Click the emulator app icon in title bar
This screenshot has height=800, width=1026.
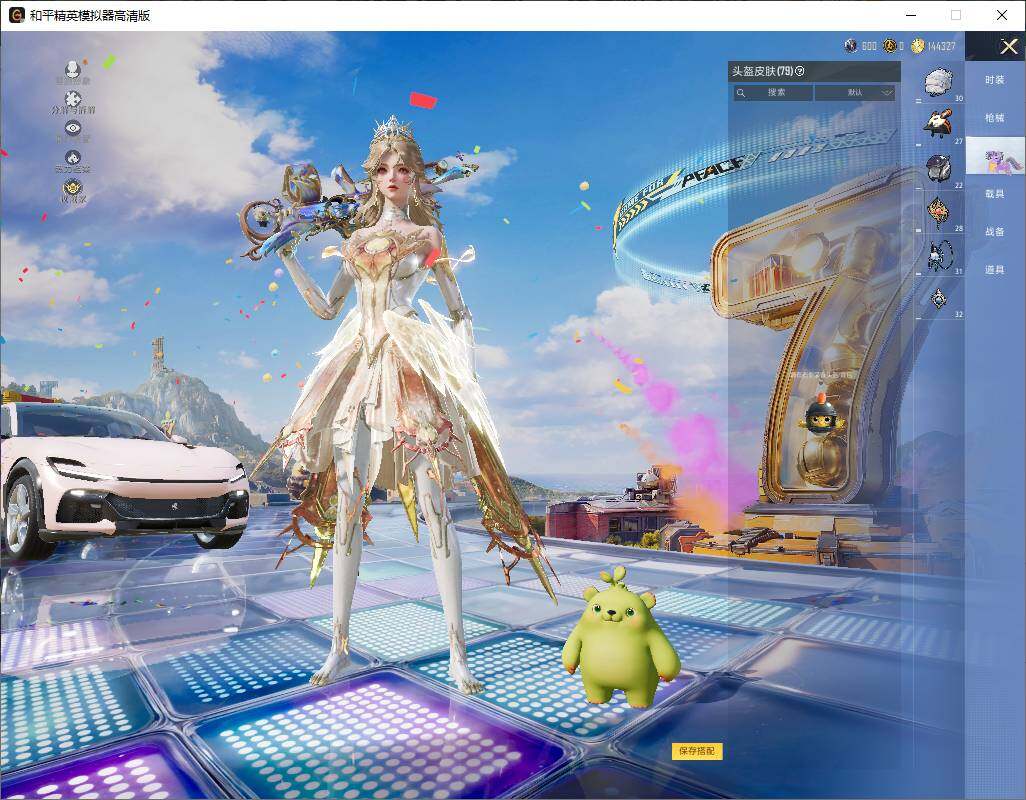click(x=16, y=15)
